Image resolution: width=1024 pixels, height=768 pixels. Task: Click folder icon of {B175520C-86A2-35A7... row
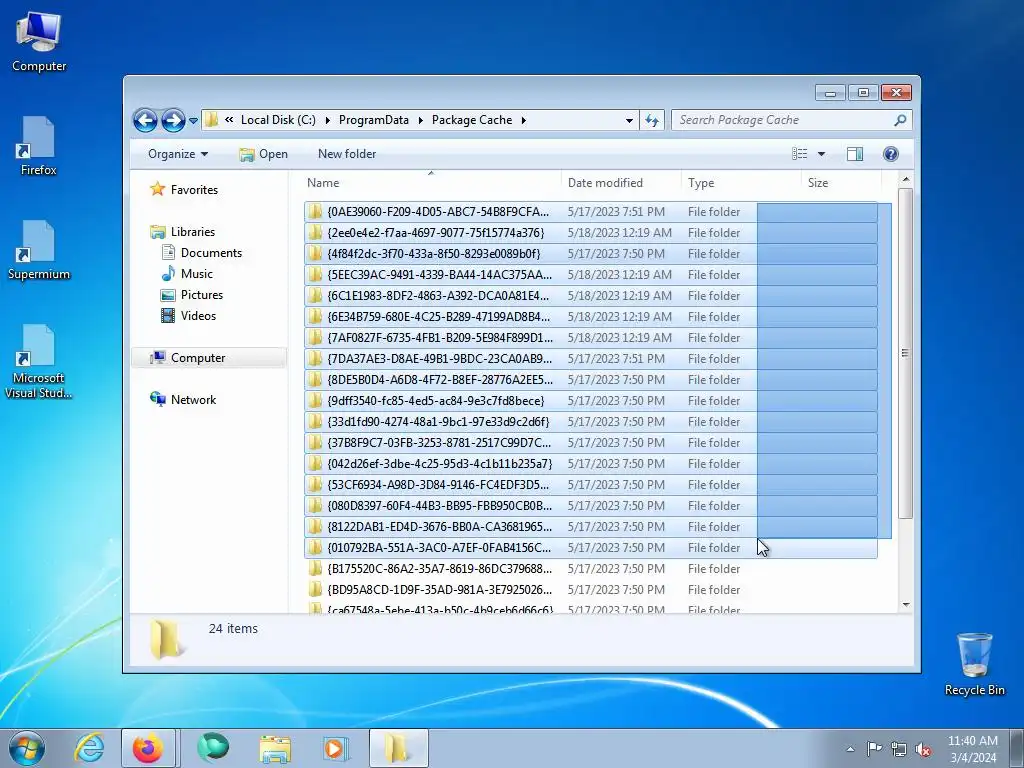pos(315,568)
